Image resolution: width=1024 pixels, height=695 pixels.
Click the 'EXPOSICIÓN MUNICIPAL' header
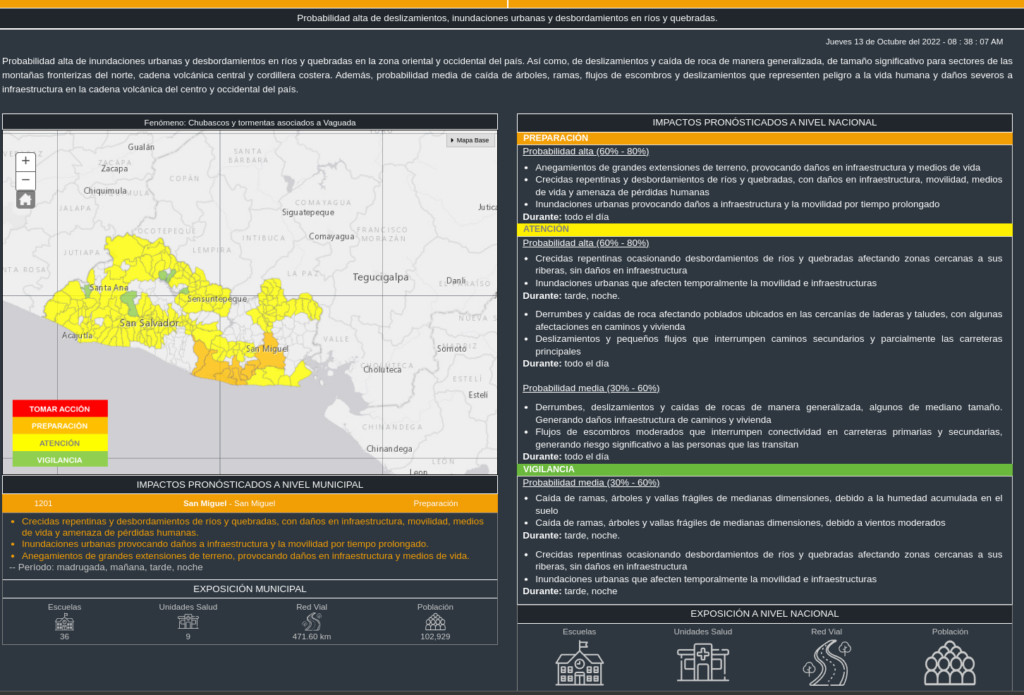click(249, 589)
